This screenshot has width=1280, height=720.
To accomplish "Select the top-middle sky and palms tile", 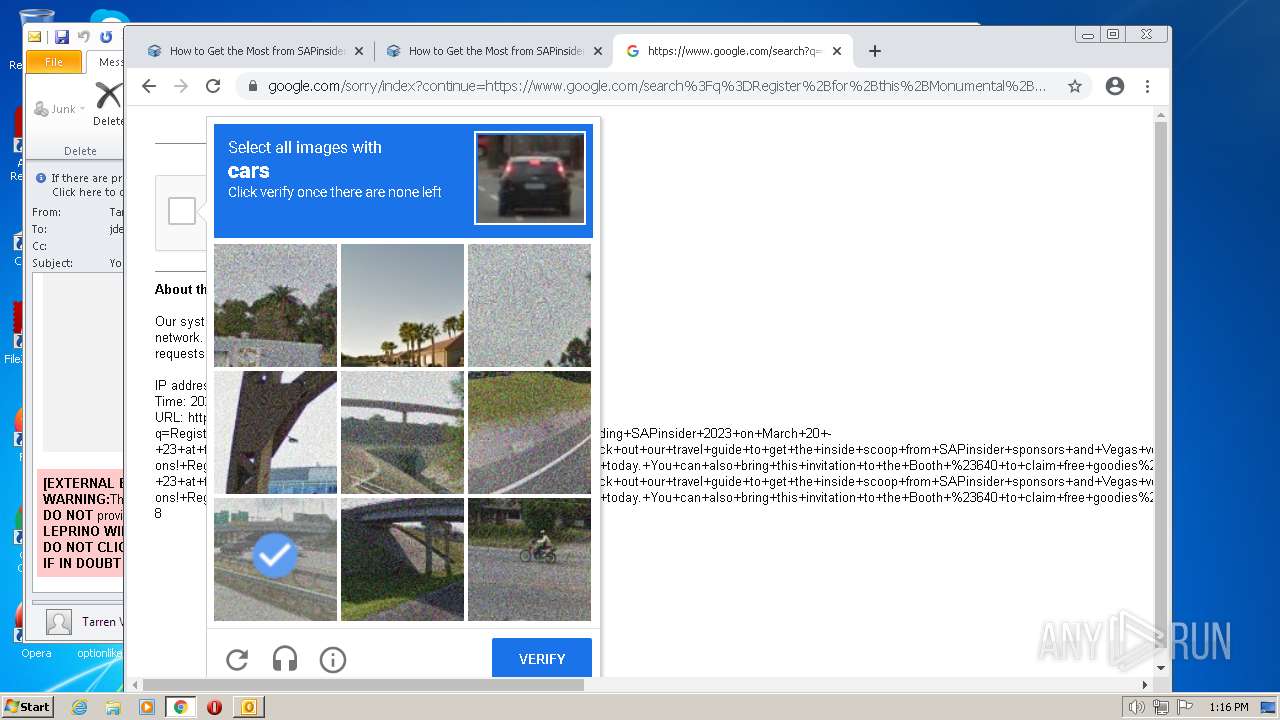I will click(402, 305).
